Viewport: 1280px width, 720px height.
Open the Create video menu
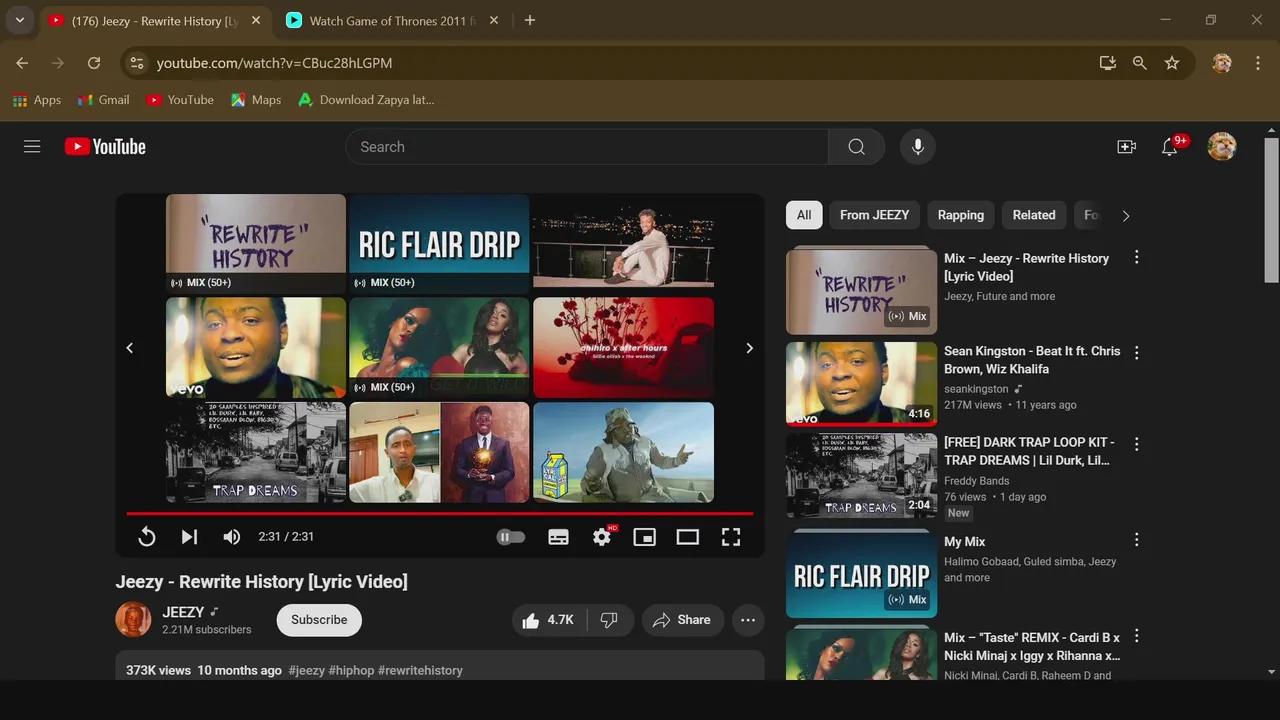coord(1126,147)
